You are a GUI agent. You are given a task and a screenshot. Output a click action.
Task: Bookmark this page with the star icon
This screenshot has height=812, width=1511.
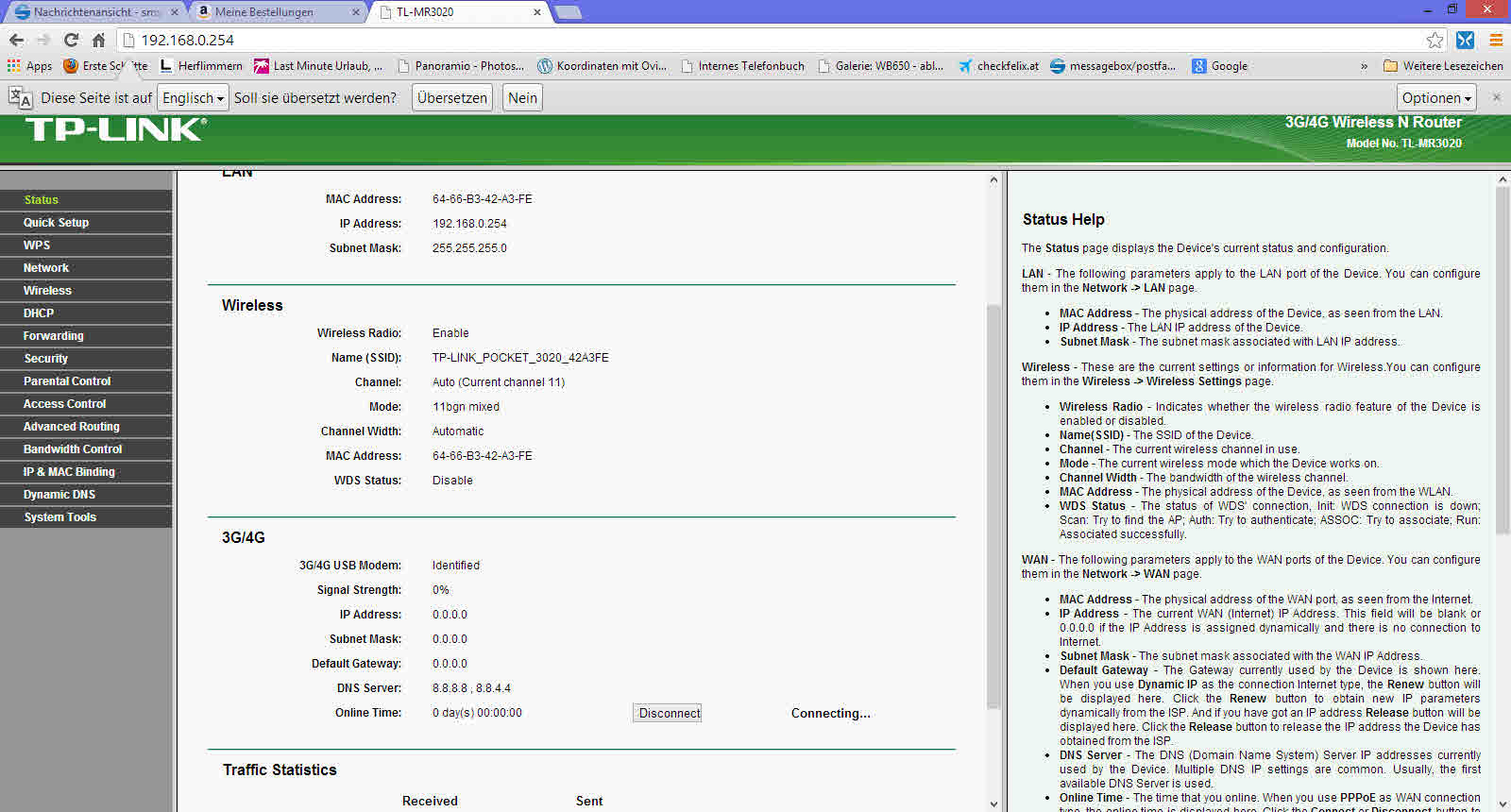coord(1435,40)
